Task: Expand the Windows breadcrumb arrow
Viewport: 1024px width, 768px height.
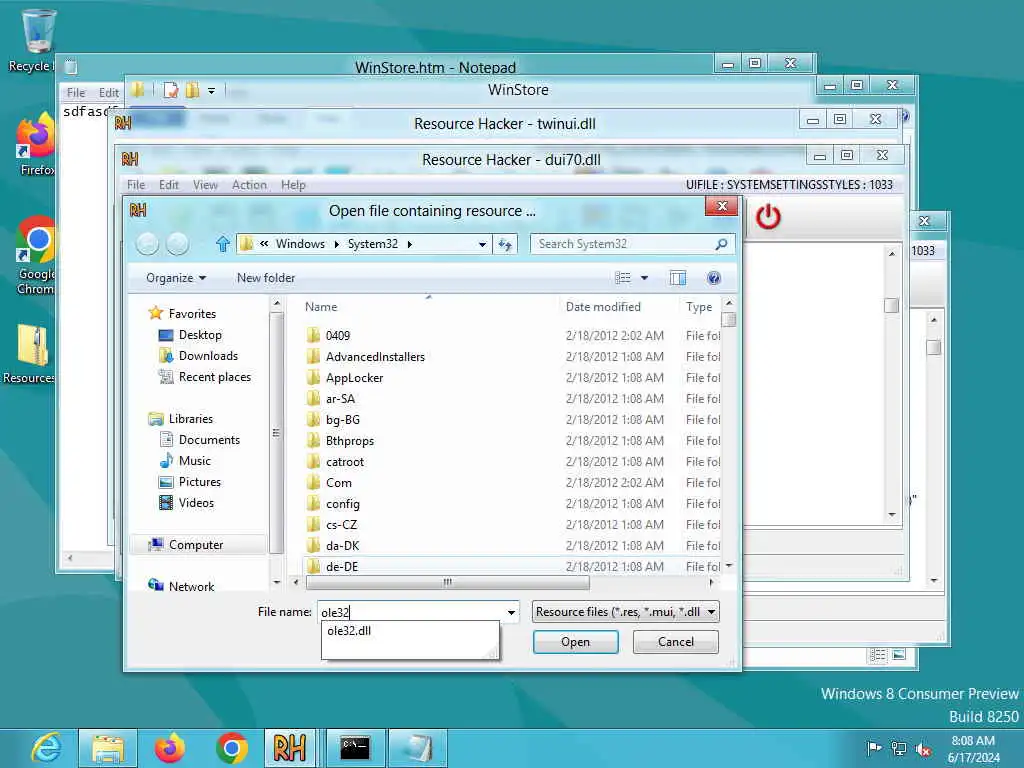Action: (x=336, y=244)
